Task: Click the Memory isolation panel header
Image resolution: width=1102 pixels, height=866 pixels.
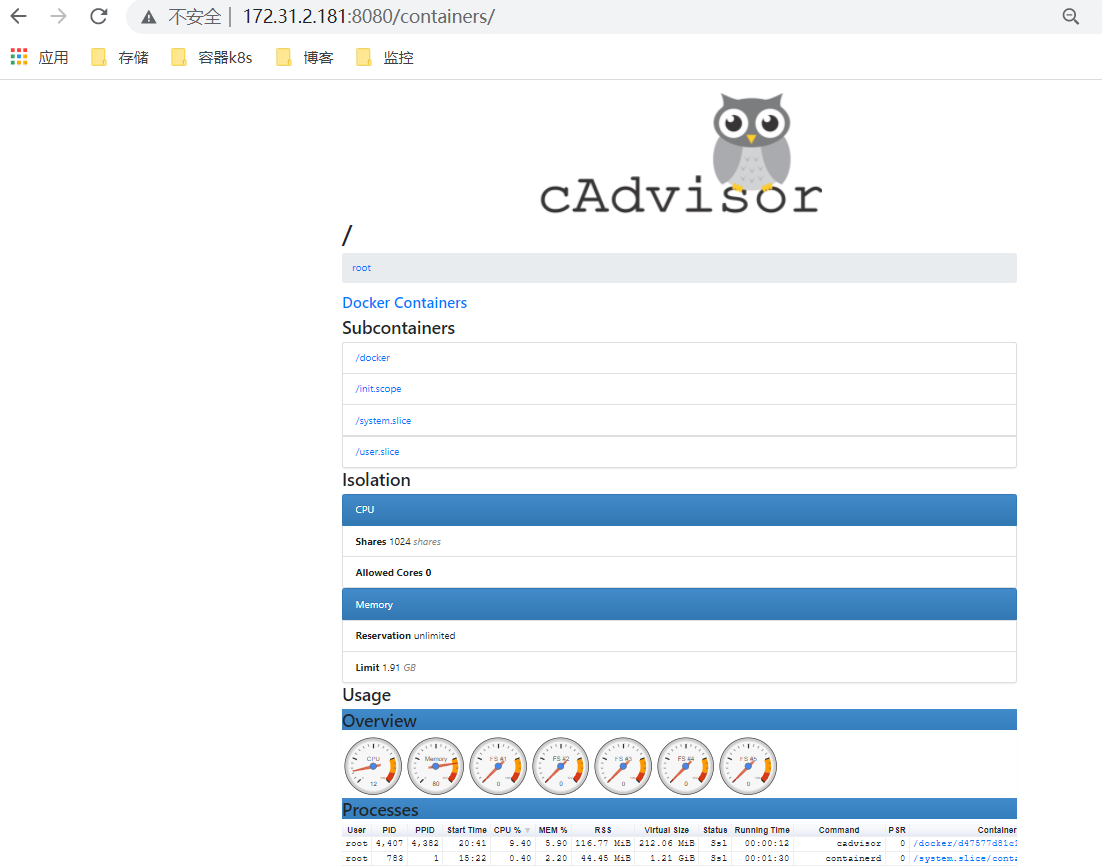Action: pyautogui.click(x=679, y=605)
